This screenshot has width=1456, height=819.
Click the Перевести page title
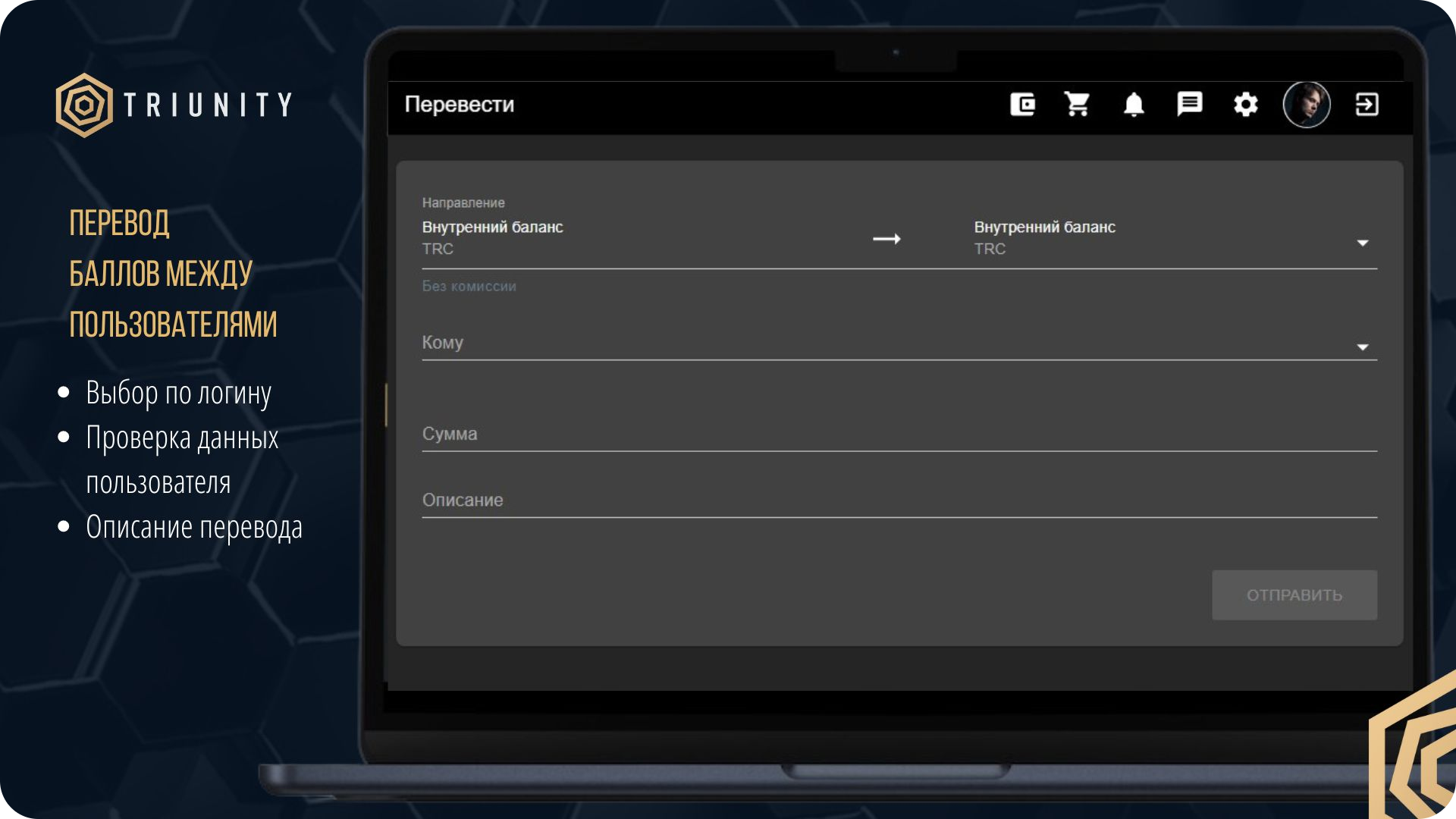point(459,105)
